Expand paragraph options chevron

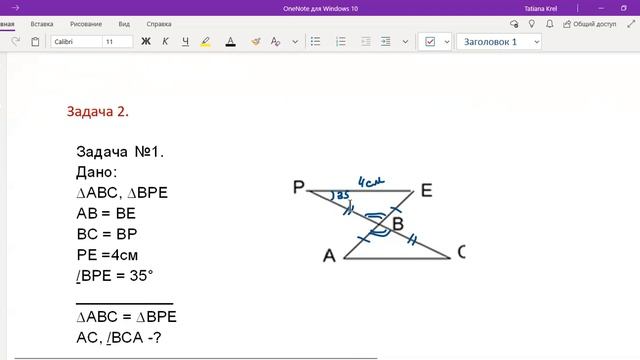[405, 42]
